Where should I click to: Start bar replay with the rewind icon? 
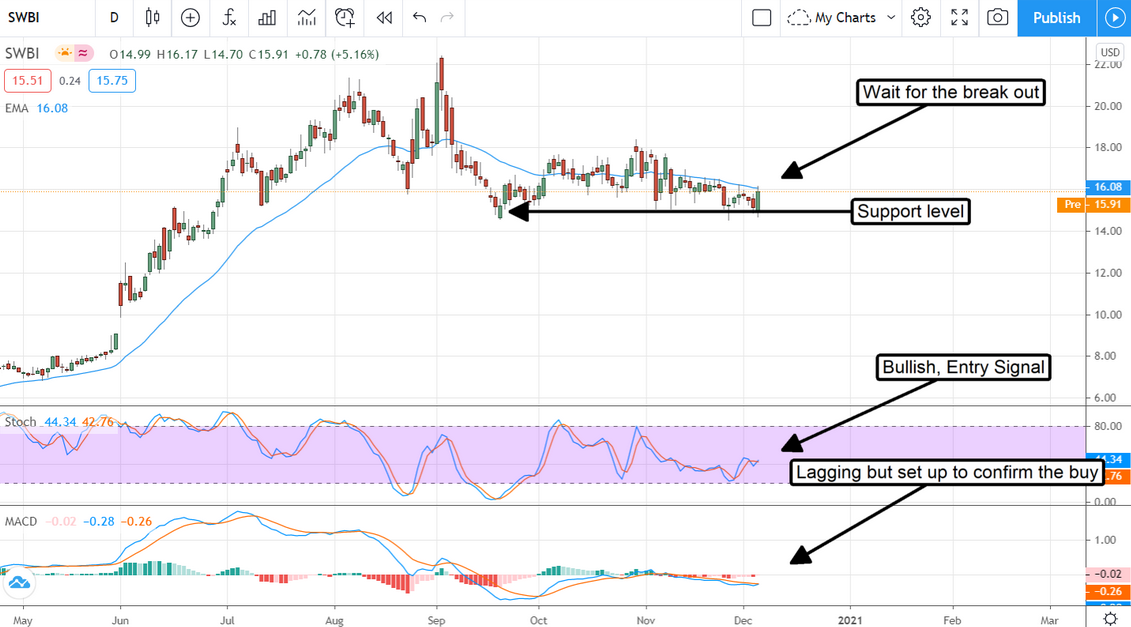point(384,17)
